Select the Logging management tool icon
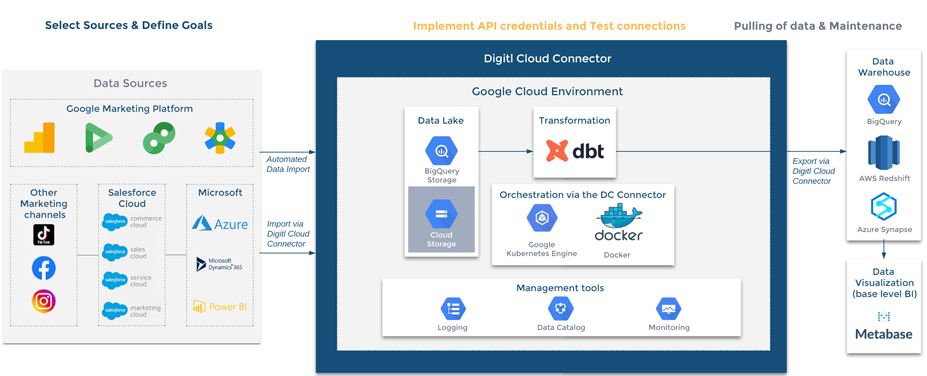 [x=453, y=308]
